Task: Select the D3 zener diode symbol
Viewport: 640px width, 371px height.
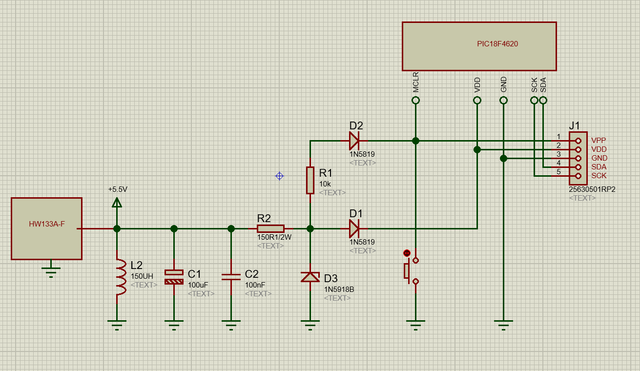Action: (x=310, y=277)
